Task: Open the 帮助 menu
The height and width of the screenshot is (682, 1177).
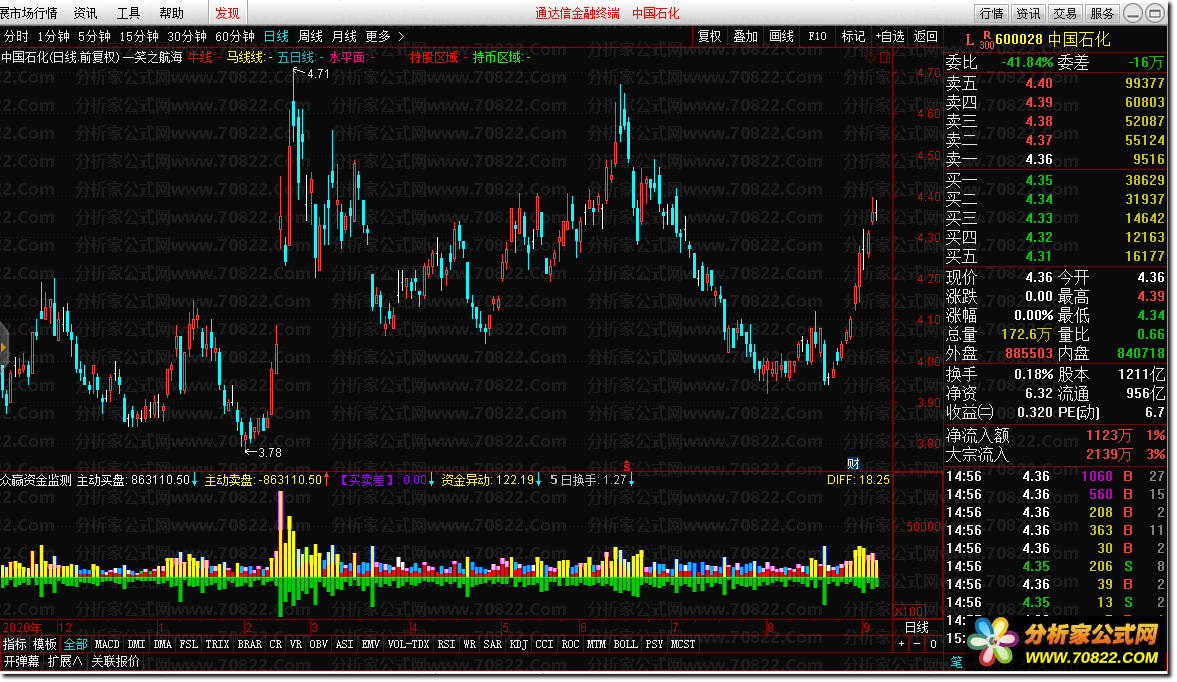Action: coord(171,14)
